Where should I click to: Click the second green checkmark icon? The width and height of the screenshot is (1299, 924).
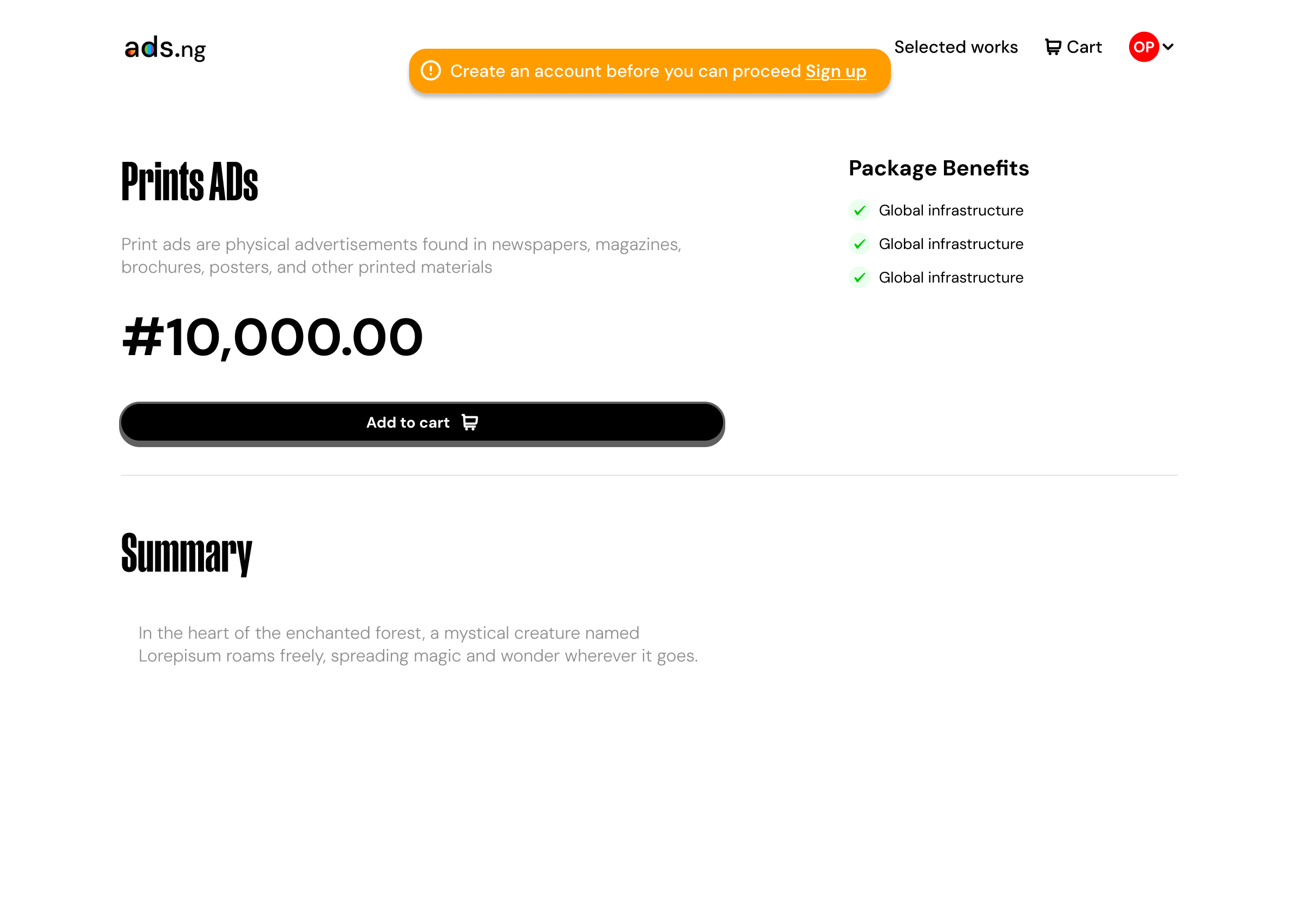point(860,244)
